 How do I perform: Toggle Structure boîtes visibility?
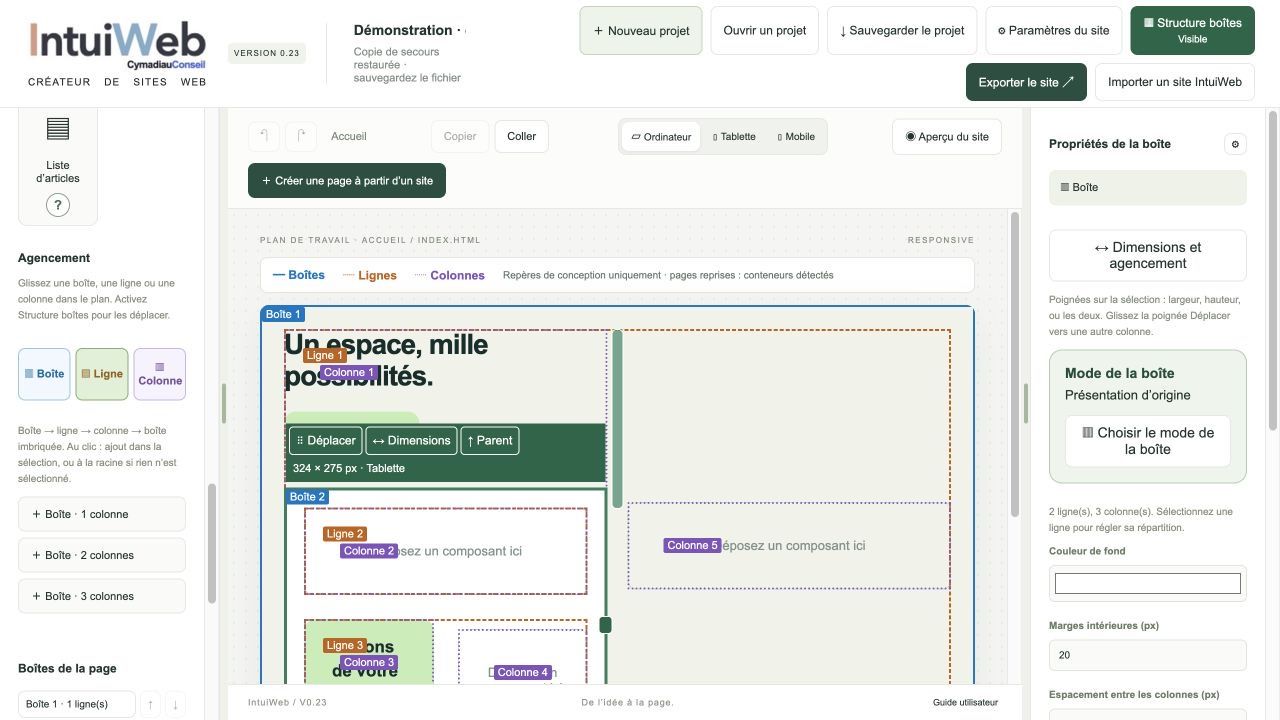[1192, 30]
